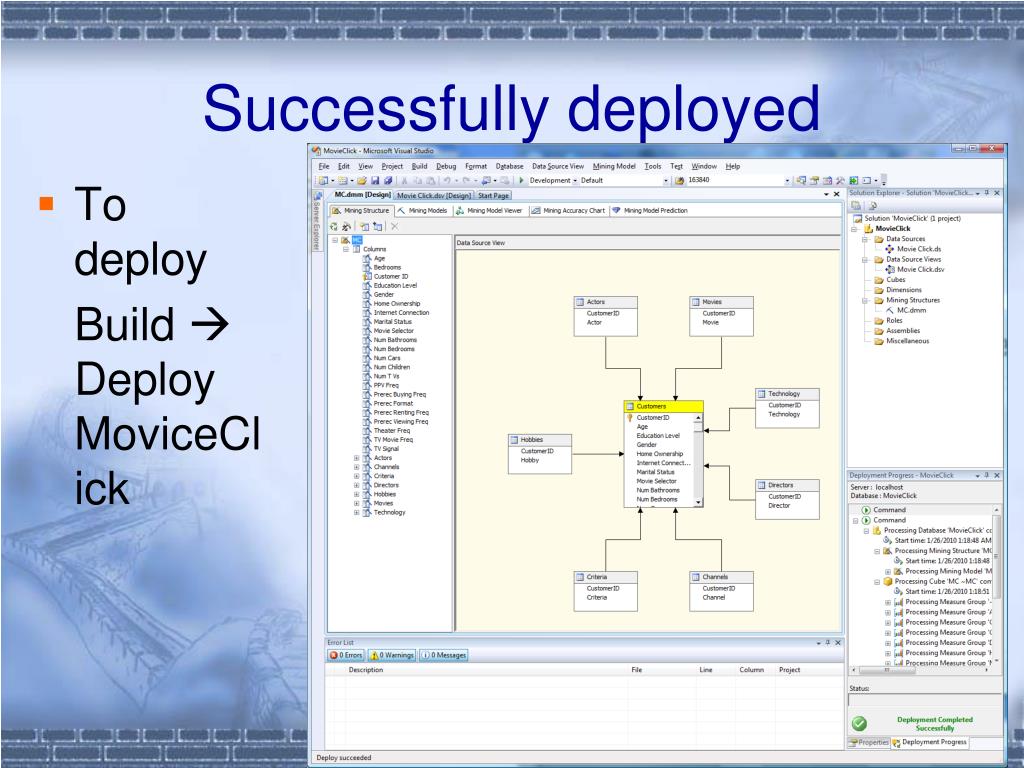Click the Undo icon in the toolbar
This screenshot has height=768, width=1024.
click(446, 180)
